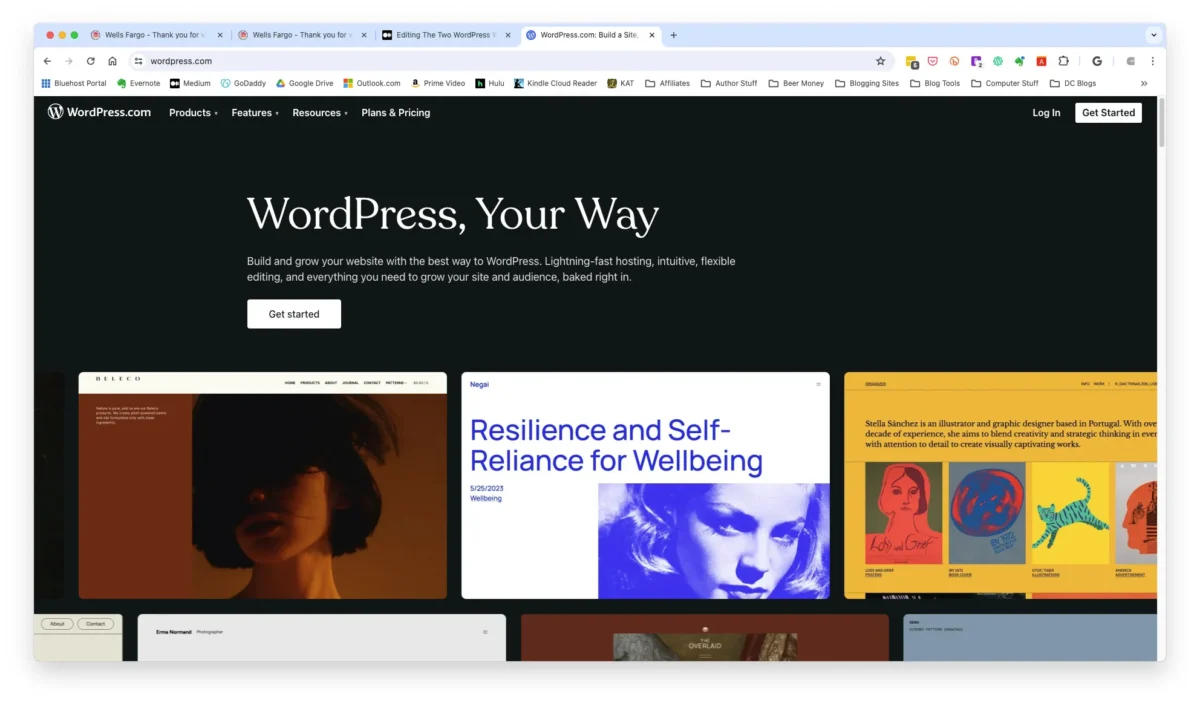1200x706 pixels.
Task: Open the Beleco theme preview thumbnail
Action: pyautogui.click(x=263, y=485)
